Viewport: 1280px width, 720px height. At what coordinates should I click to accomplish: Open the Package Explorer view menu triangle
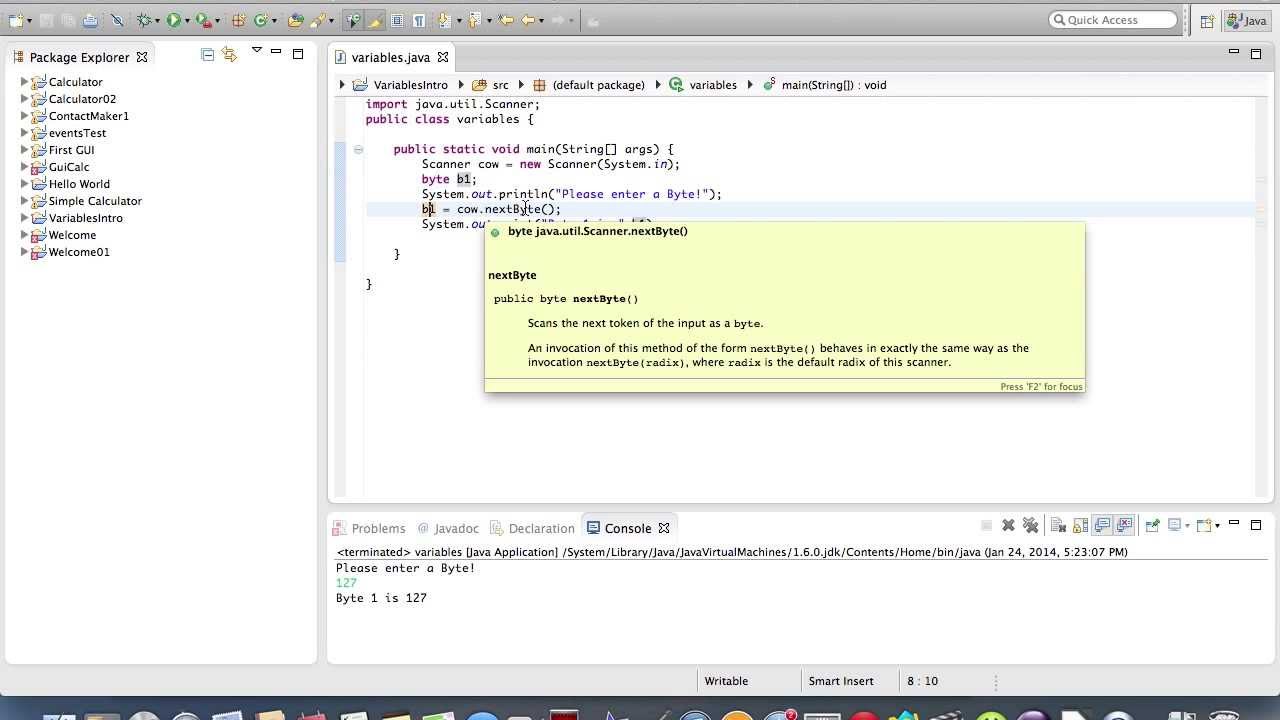(x=257, y=50)
